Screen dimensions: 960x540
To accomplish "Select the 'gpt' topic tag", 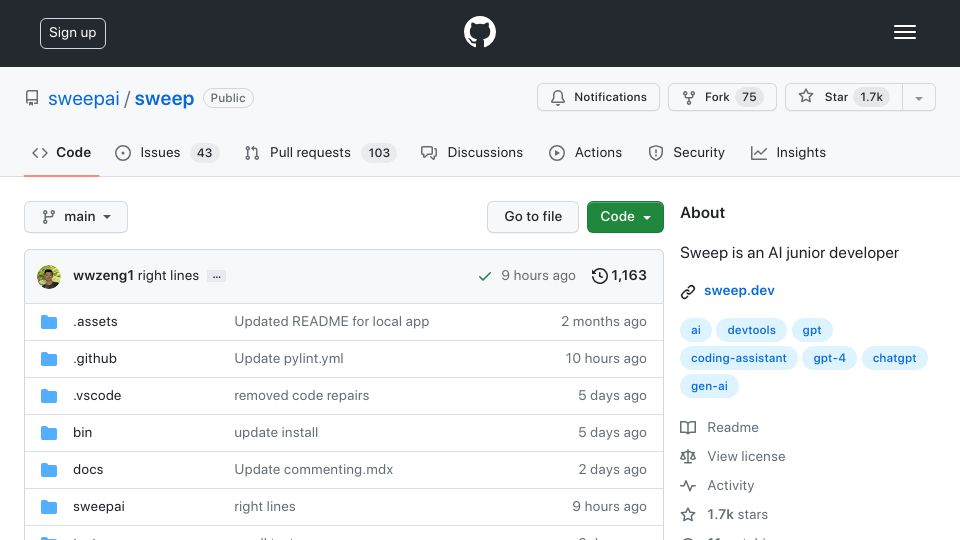I will (x=812, y=330).
